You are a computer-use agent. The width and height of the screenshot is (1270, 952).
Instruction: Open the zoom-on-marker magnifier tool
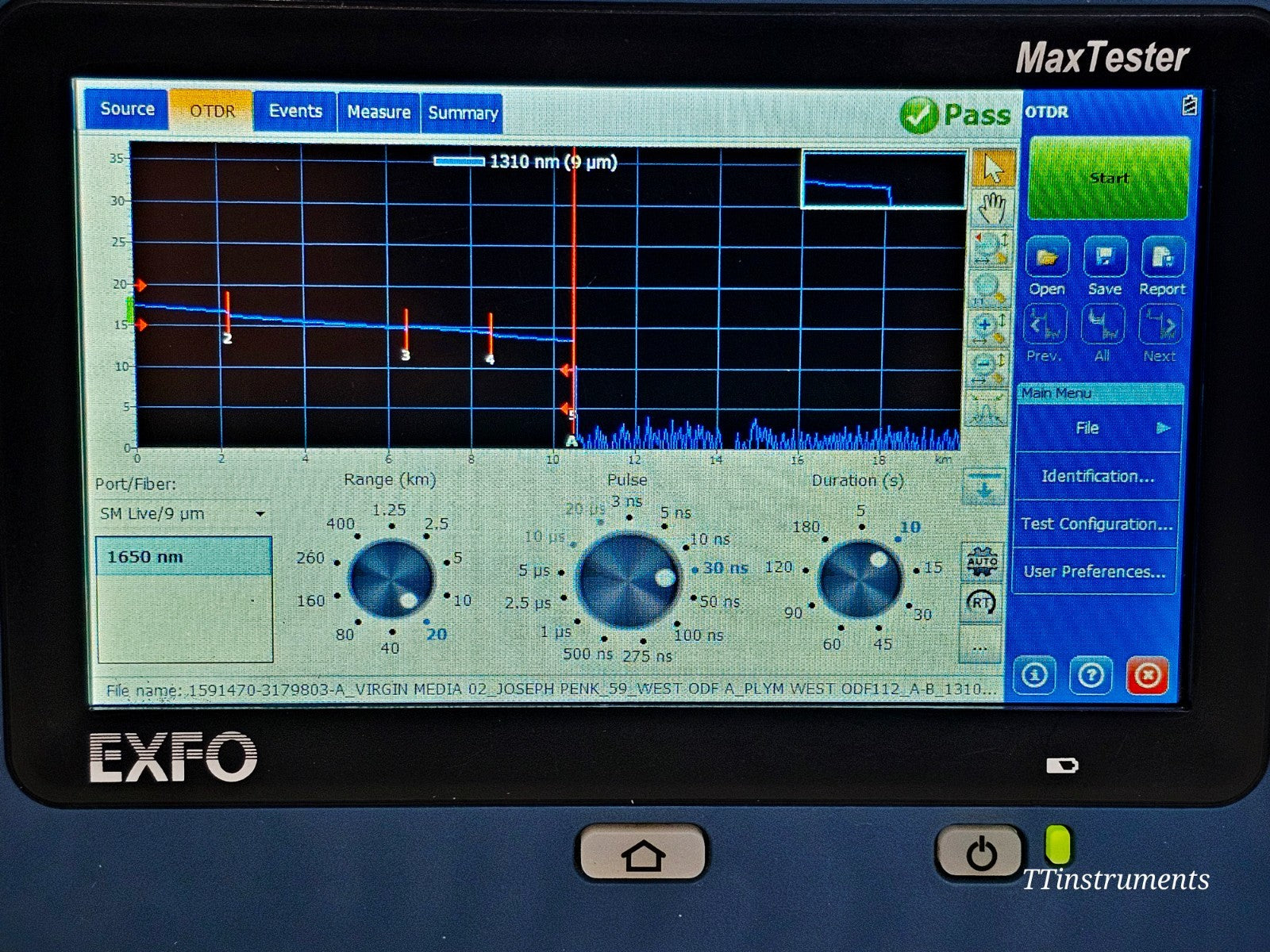(x=991, y=248)
